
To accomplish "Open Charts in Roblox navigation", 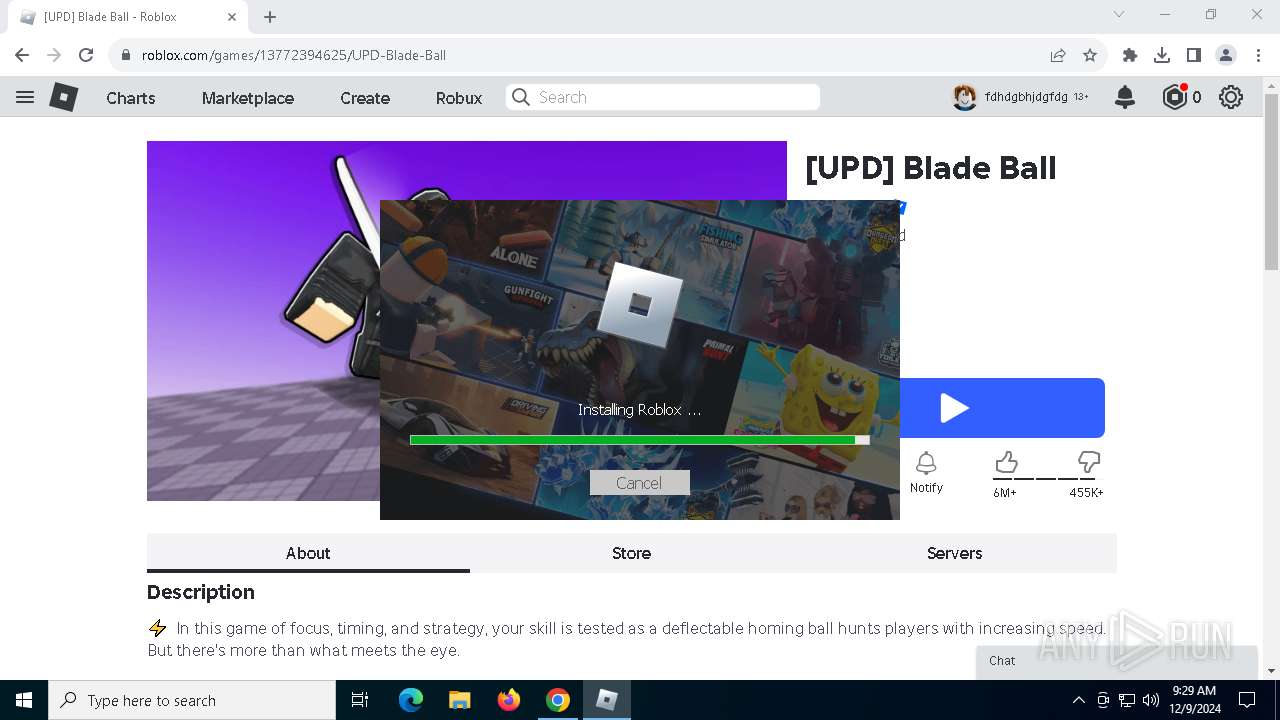I will point(131,98).
